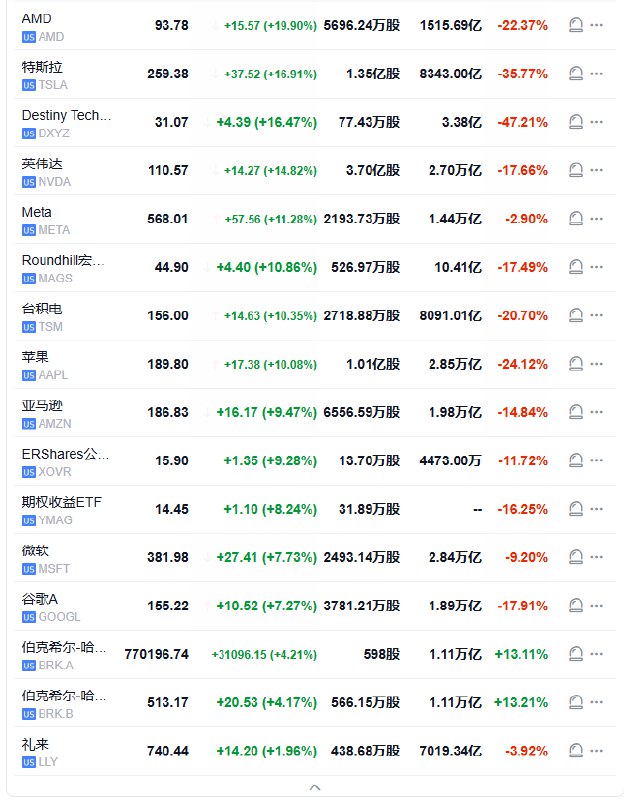The width and height of the screenshot is (624, 800).
Task: Open more options for MSFT row
Action: pyautogui.click(x=596, y=557)
